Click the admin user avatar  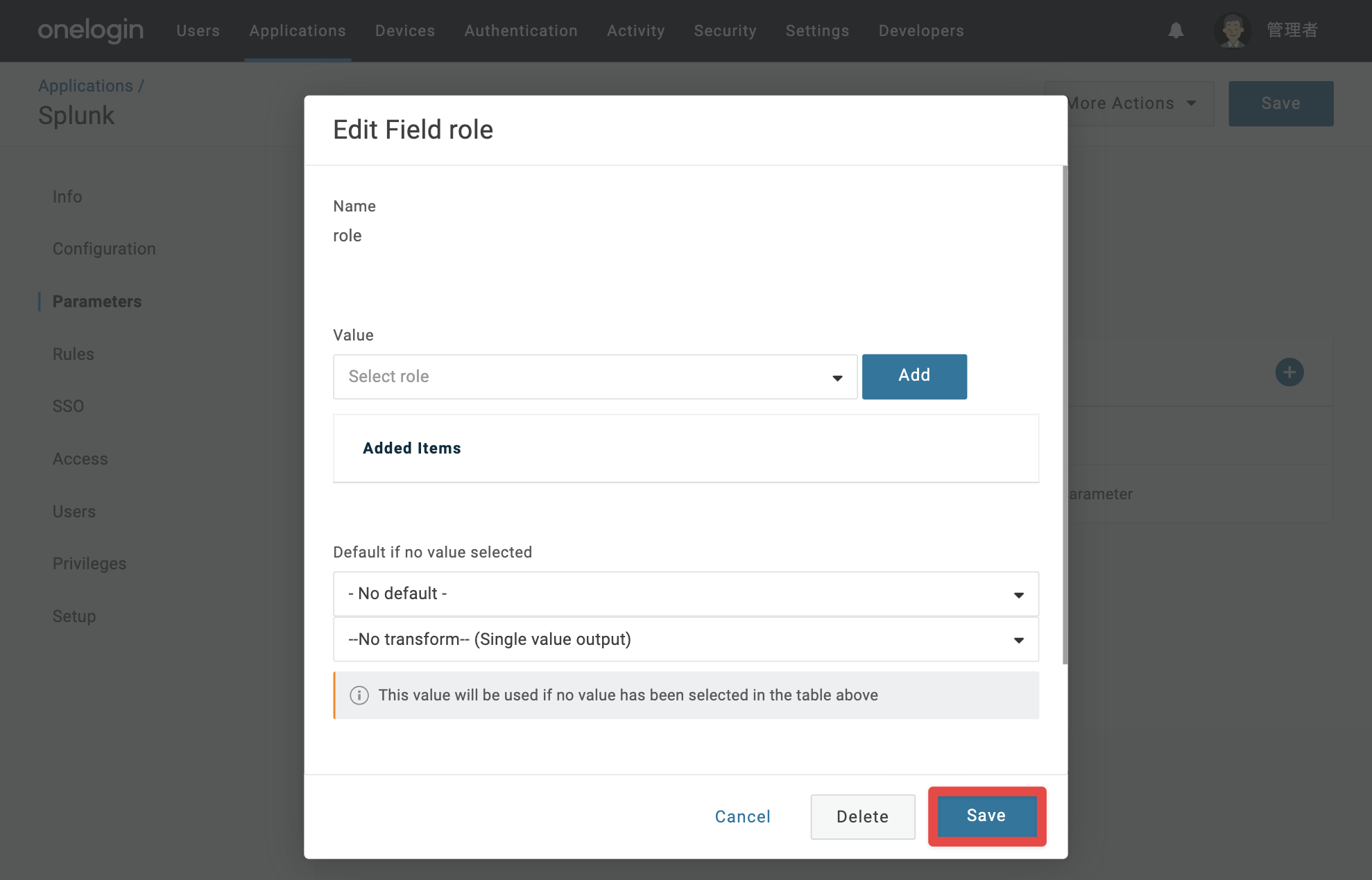pyautogui.click(x=1233, y=31)
